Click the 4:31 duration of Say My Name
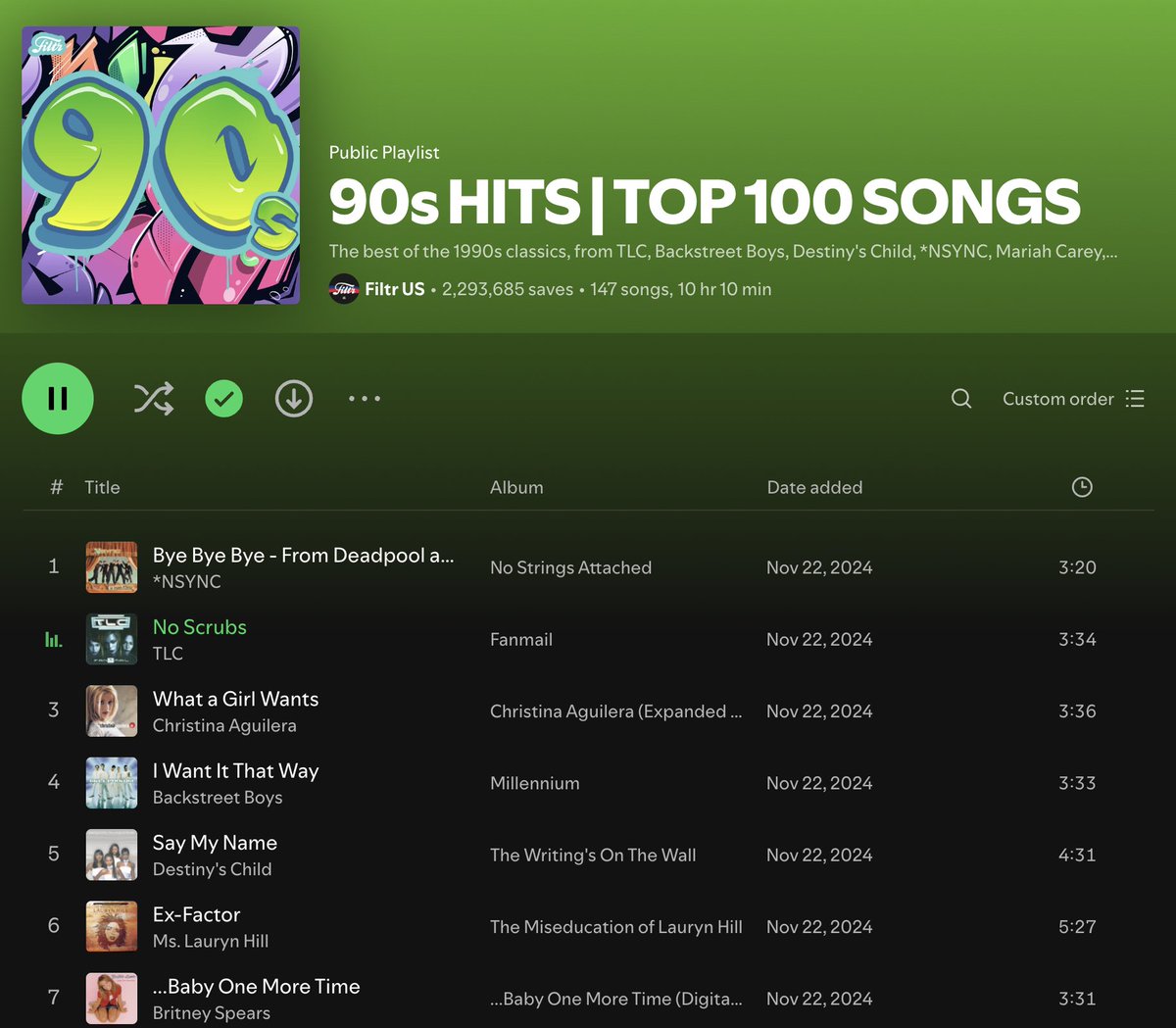This screenshot has width=1176, height=1028. tap(1077, 855)
